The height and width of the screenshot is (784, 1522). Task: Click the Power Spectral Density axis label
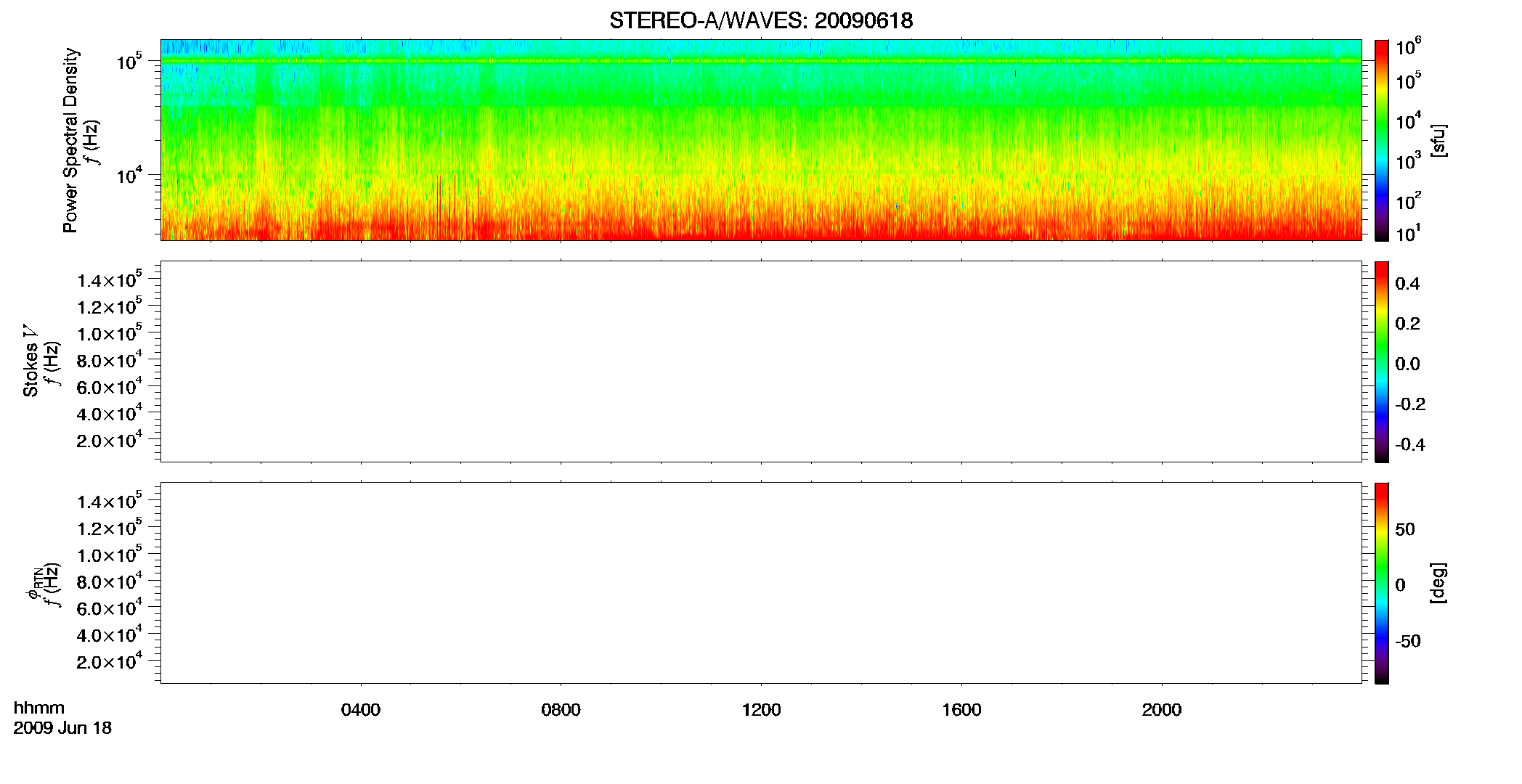70,140
